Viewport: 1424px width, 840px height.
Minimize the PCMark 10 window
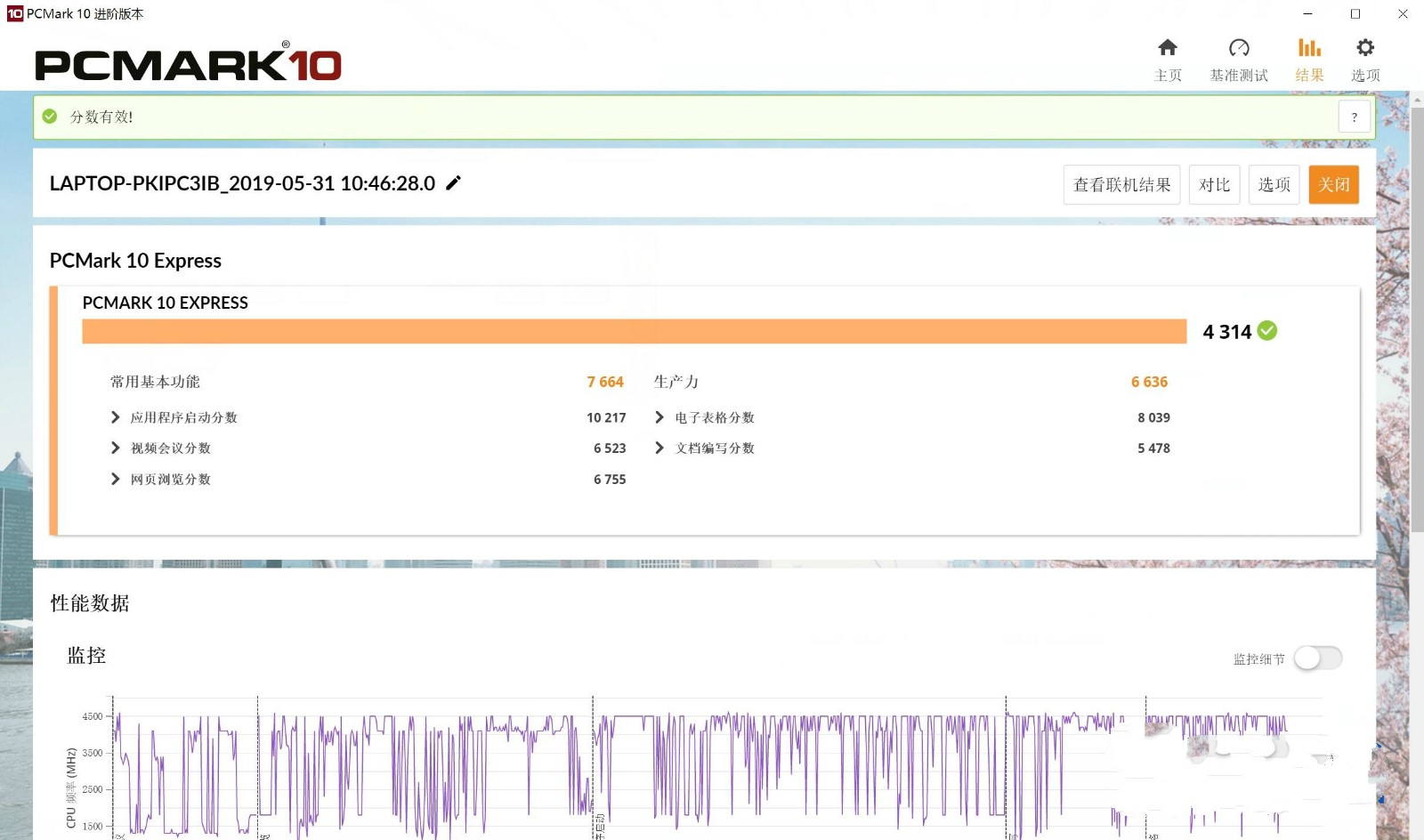click(1307, 13)
